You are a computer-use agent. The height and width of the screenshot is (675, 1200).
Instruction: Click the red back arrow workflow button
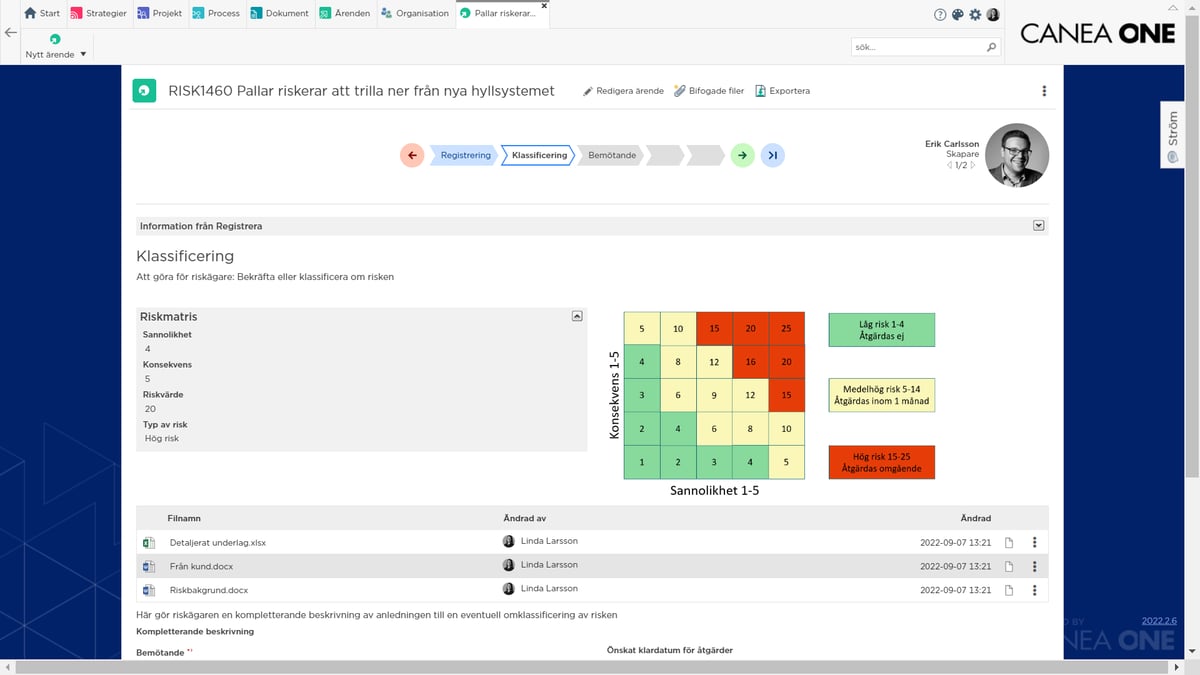click(412, 155)
